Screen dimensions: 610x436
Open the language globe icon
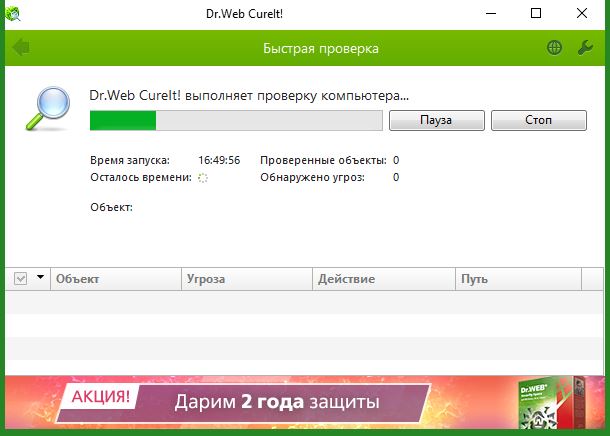[554, 48]
